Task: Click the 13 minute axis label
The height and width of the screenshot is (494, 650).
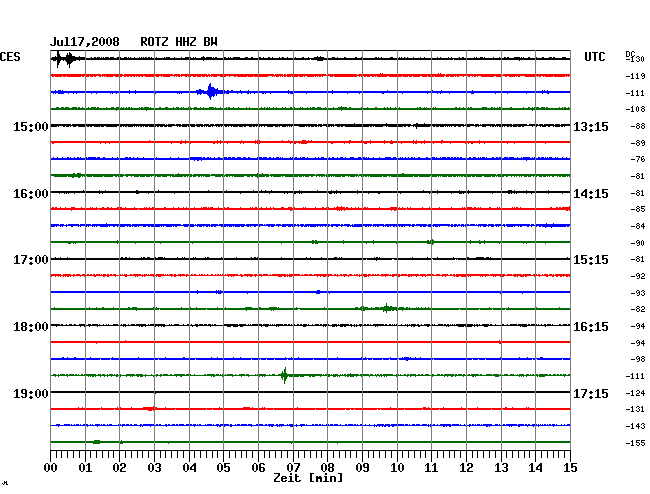Action: [501, 468]
